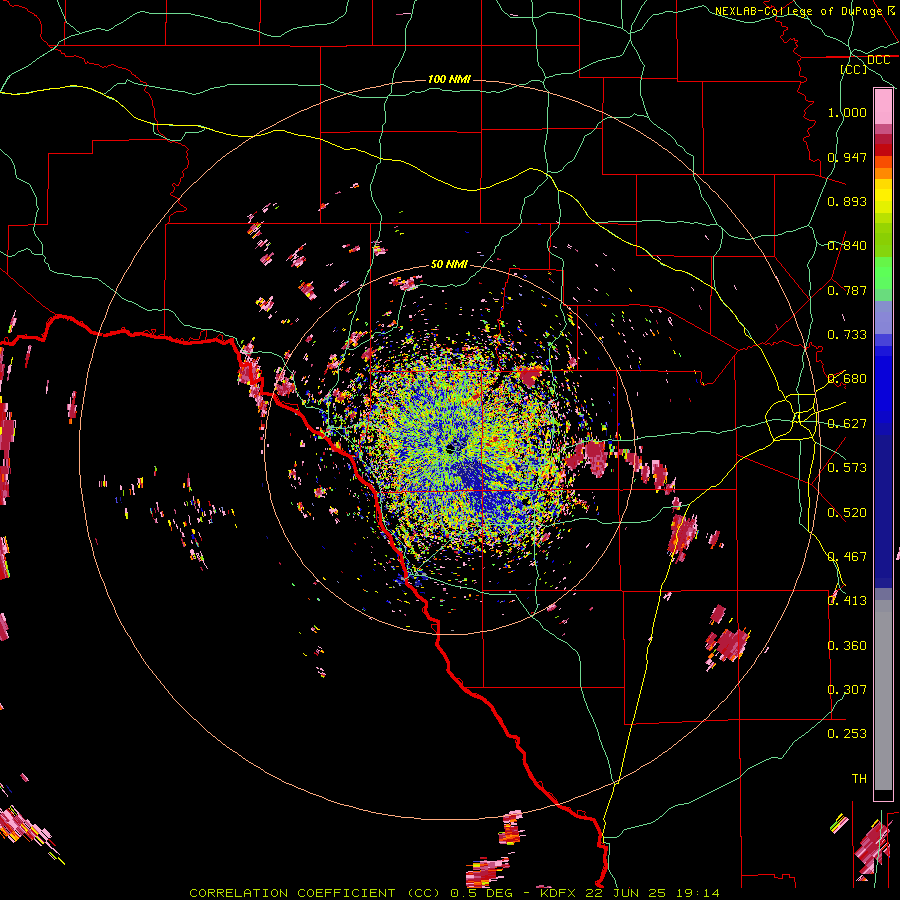Viewport: 900px width, 900px height.
Task: Select the 0.947 scale value
Action: (x=847, y=157)
